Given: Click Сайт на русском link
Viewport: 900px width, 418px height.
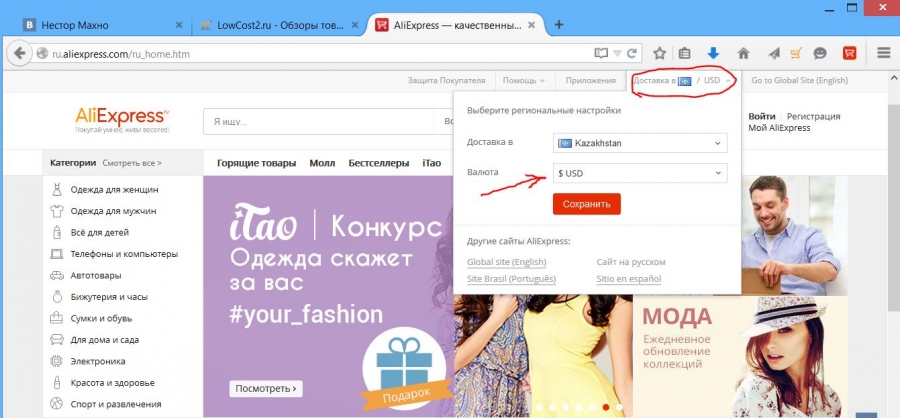Looking at the screenshot, I should (x=631, y=262).
